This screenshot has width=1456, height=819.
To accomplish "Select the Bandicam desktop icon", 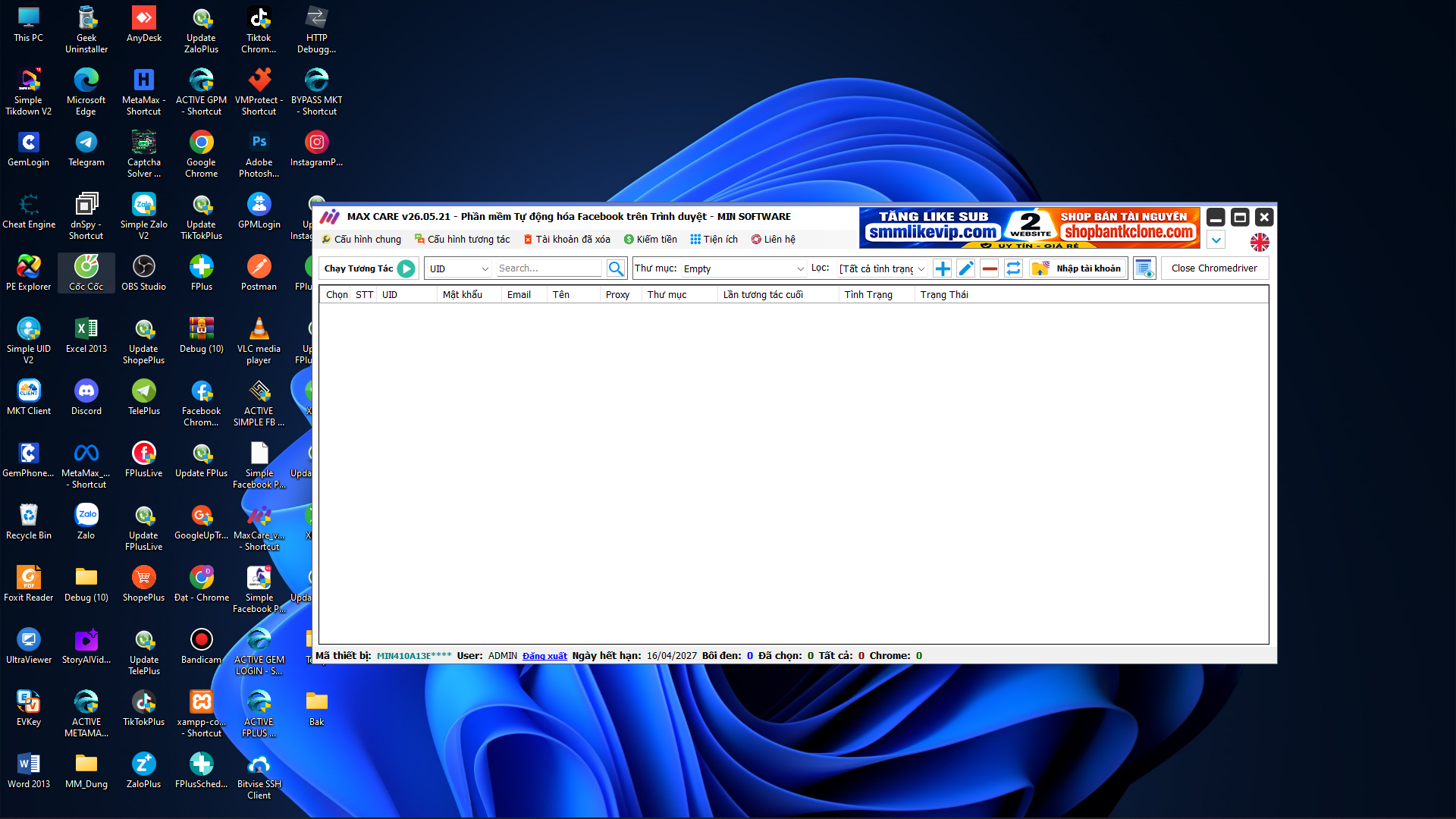I will [202, 646].
